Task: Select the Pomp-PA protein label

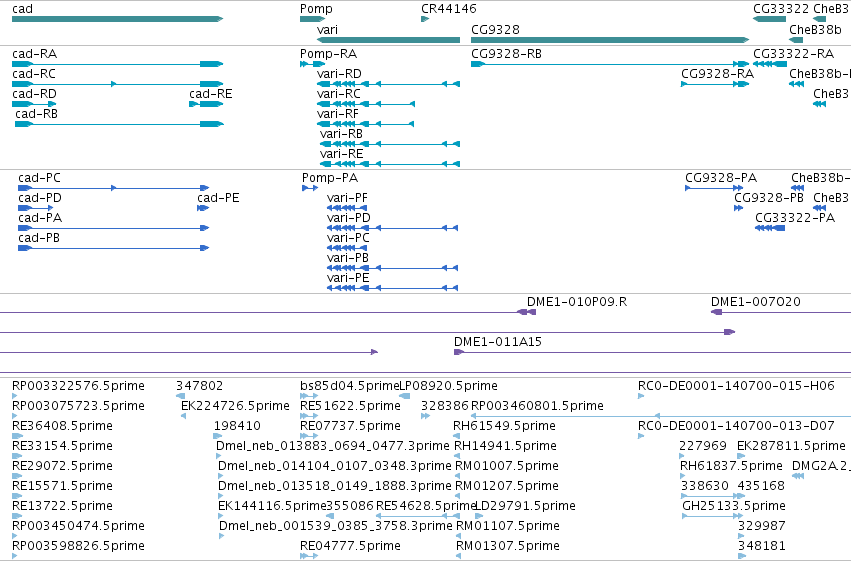Action: 330,178
